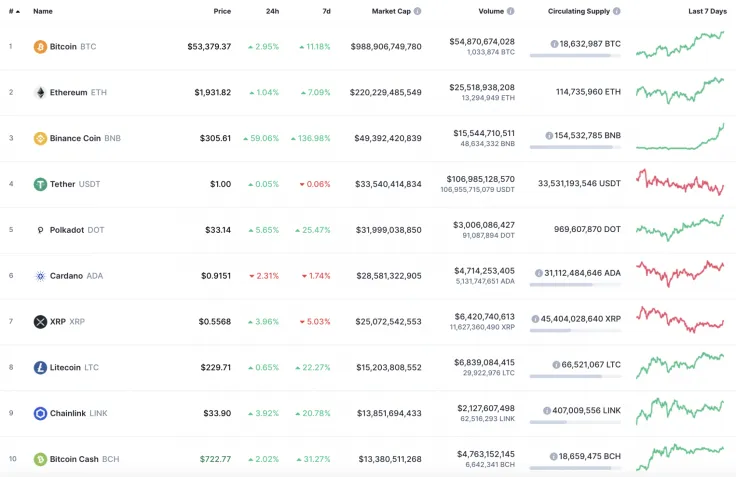736x477 pixels.
Task: Sort by the # rank column
Action: tap(14, 11)
